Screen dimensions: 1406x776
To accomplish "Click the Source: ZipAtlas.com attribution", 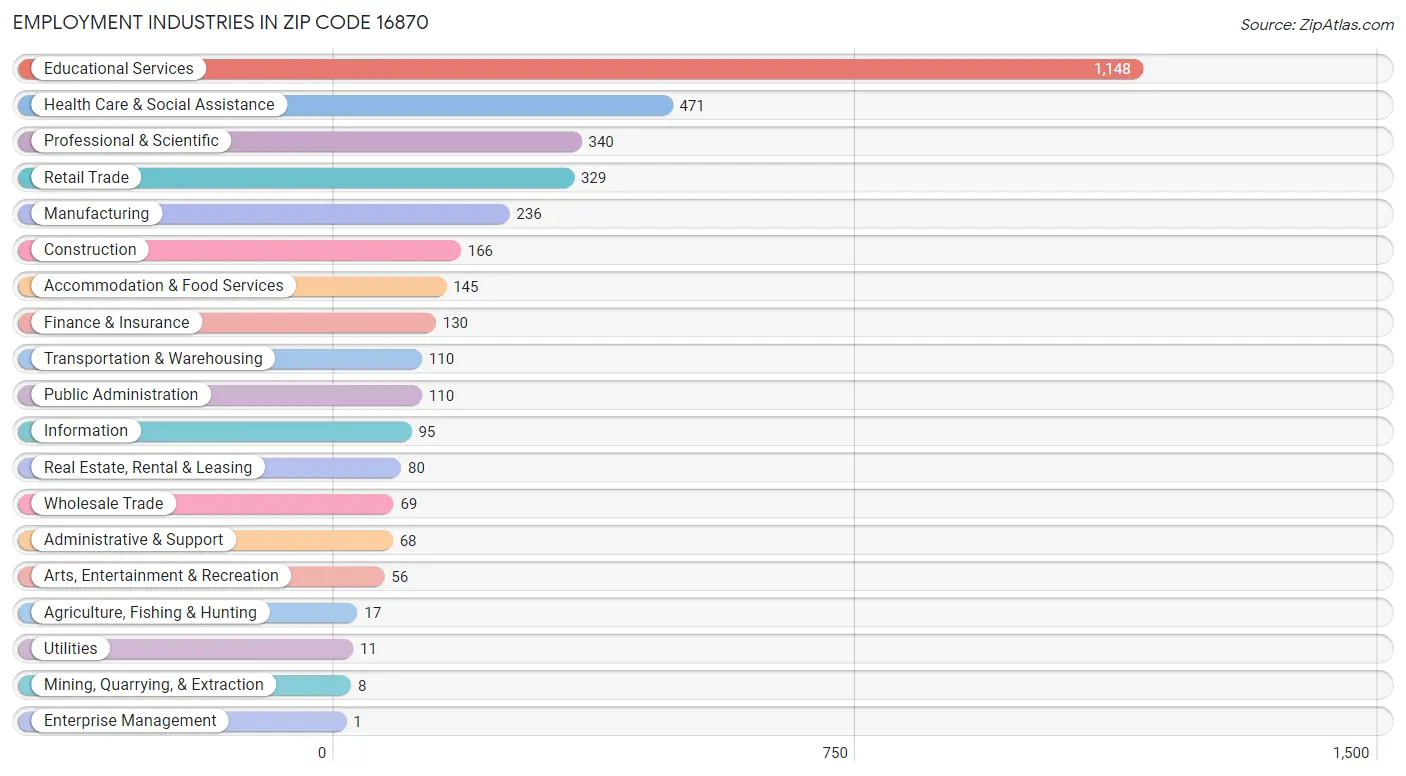I will tap(1317, 25).
